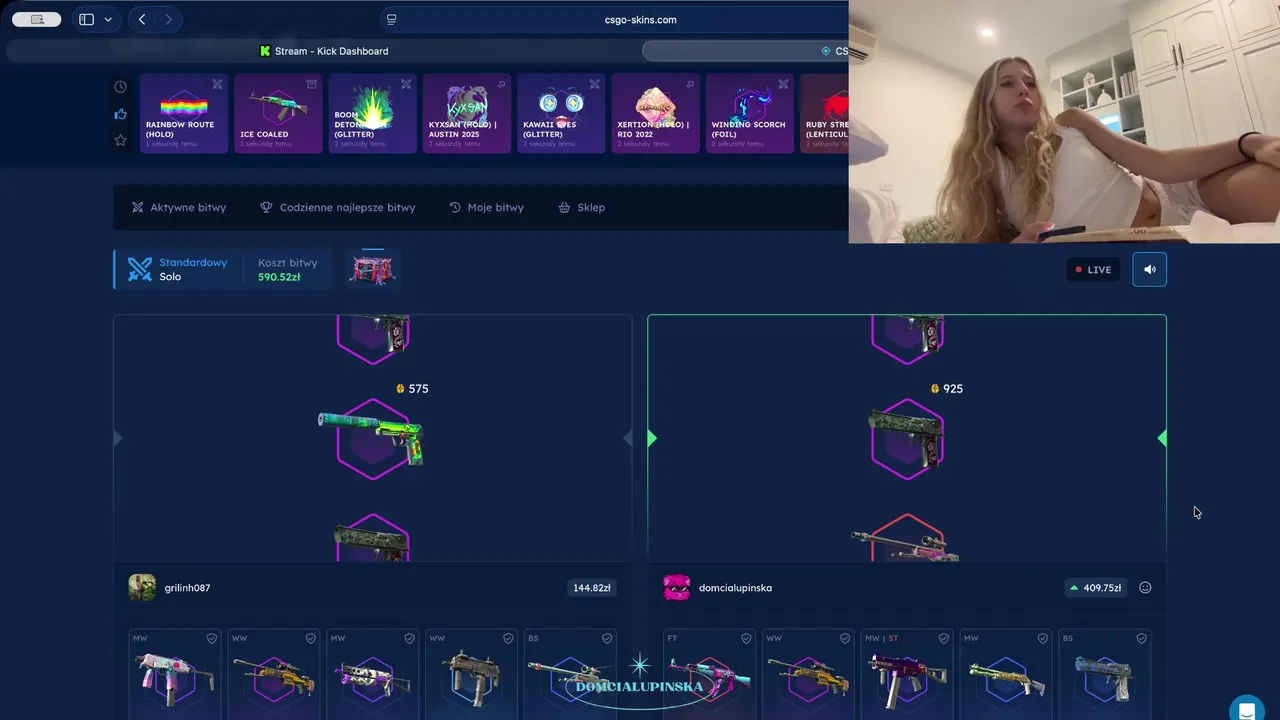1280x720 pixels.
Task: Click shield icon on grilinh087's first WW item
Action: (311, 638)
